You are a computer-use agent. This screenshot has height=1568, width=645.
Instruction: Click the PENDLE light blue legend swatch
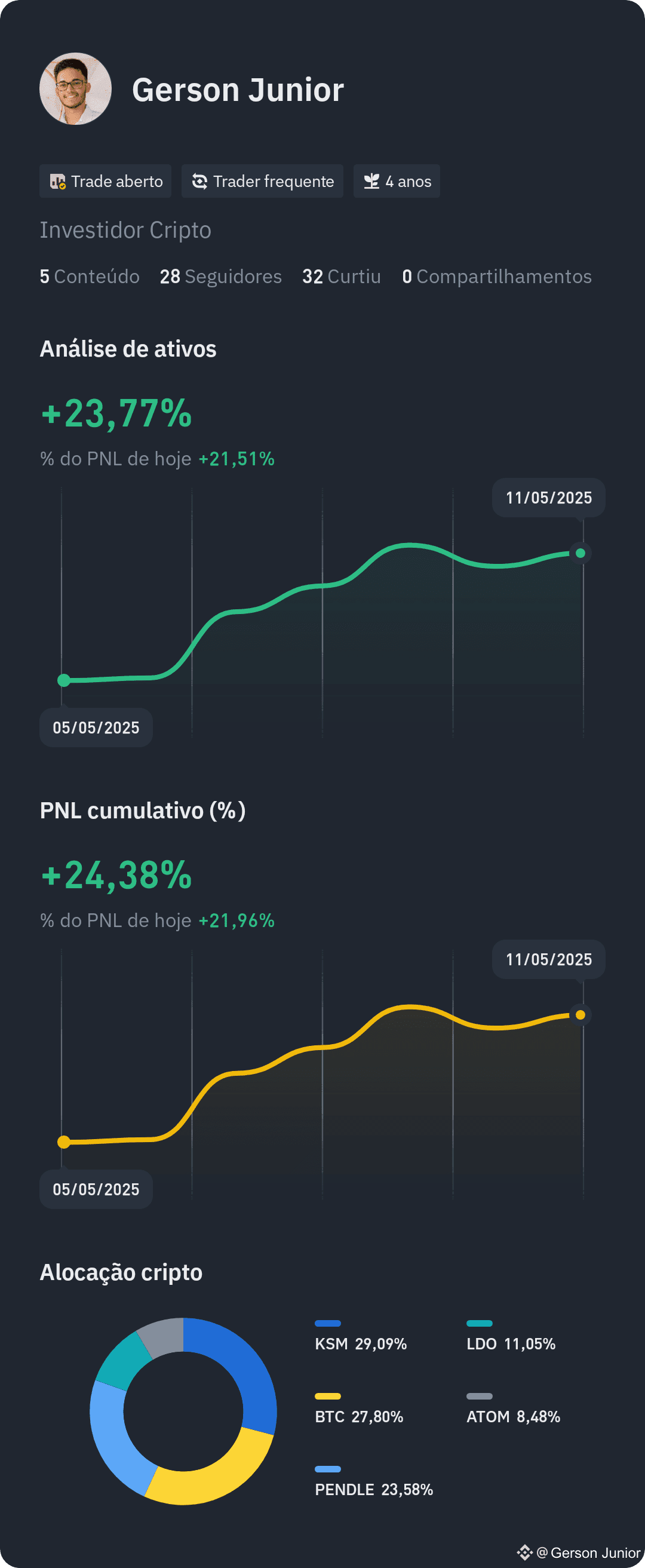point(328,1469)
